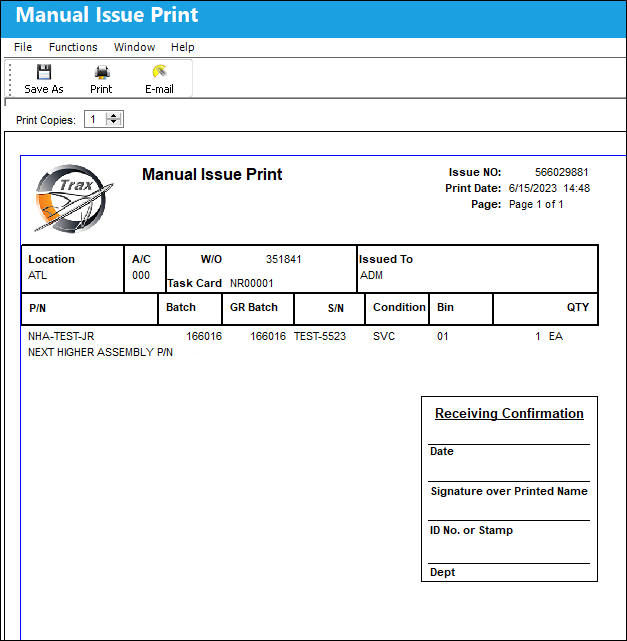The image size is (627, 641).
Task: Click the Print Copies number field
Action: tap(96, 119)
